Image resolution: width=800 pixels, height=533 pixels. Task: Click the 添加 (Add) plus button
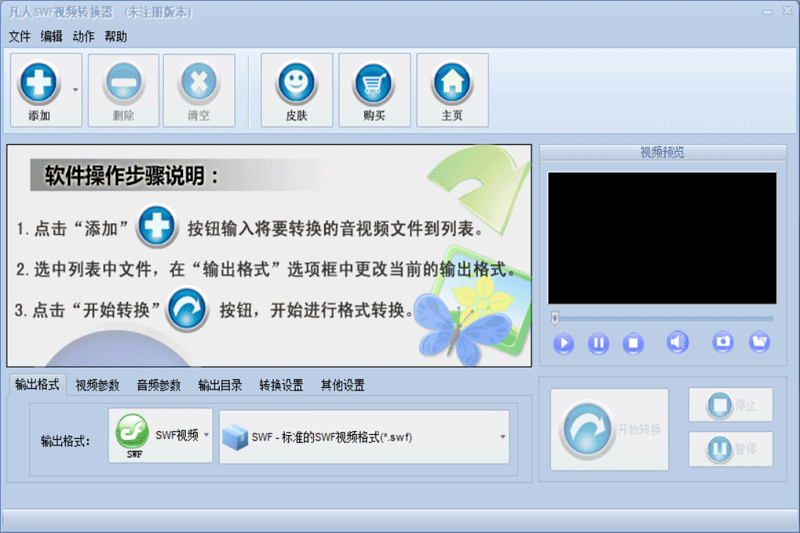(39, 90)
